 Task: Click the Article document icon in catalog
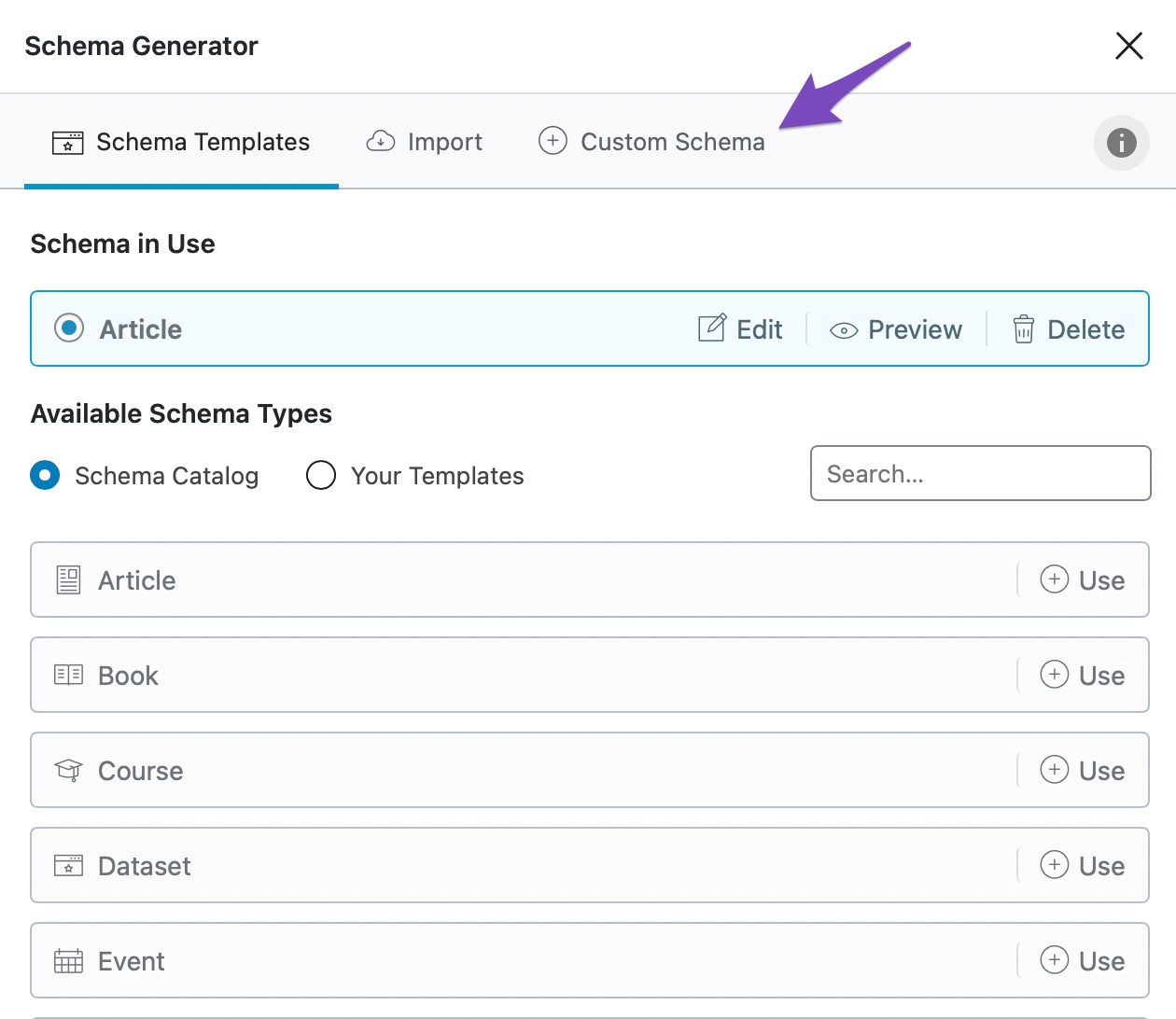[68, 579]
